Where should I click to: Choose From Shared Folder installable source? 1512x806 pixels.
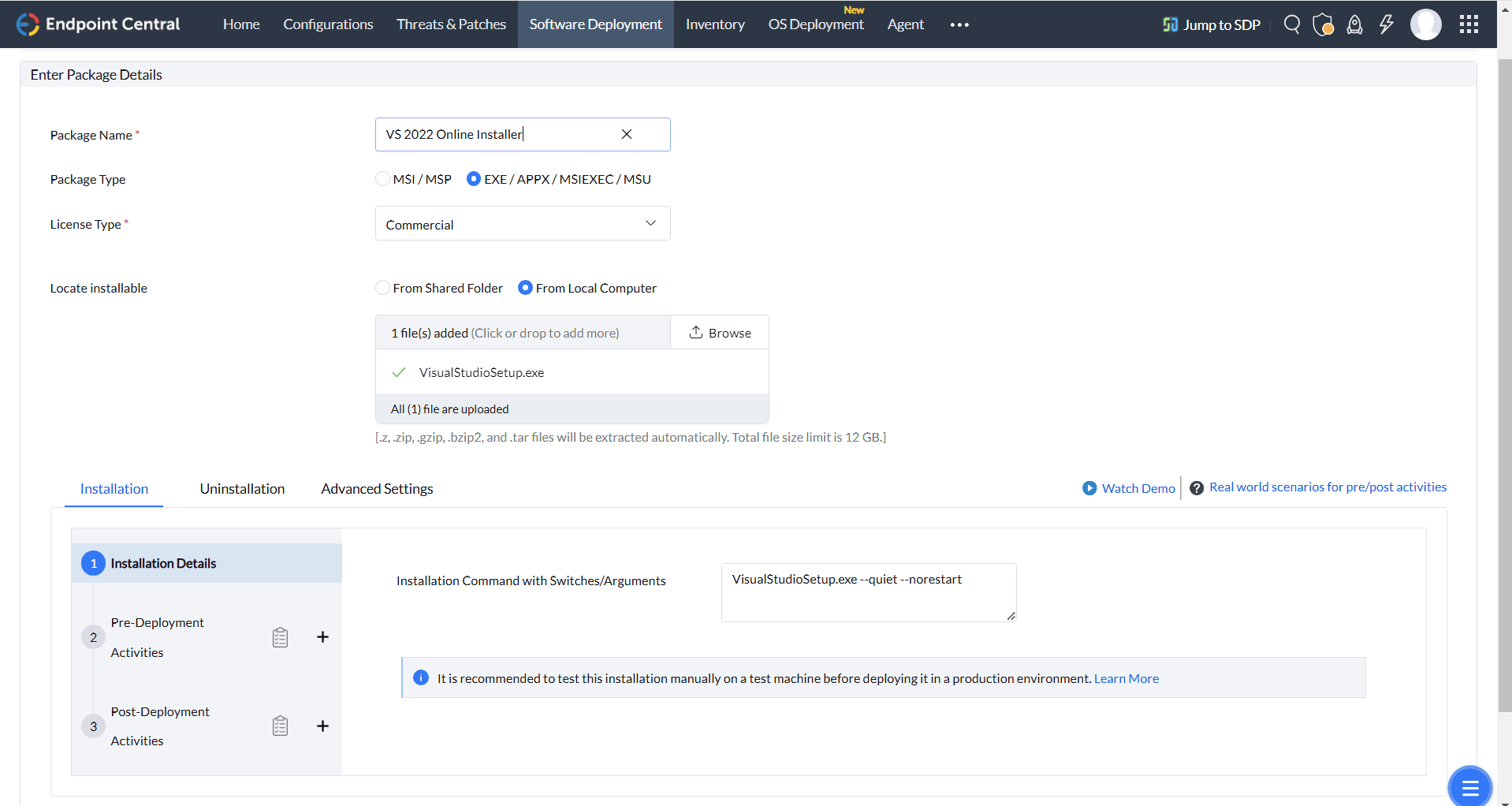click(x=382, y=288)
